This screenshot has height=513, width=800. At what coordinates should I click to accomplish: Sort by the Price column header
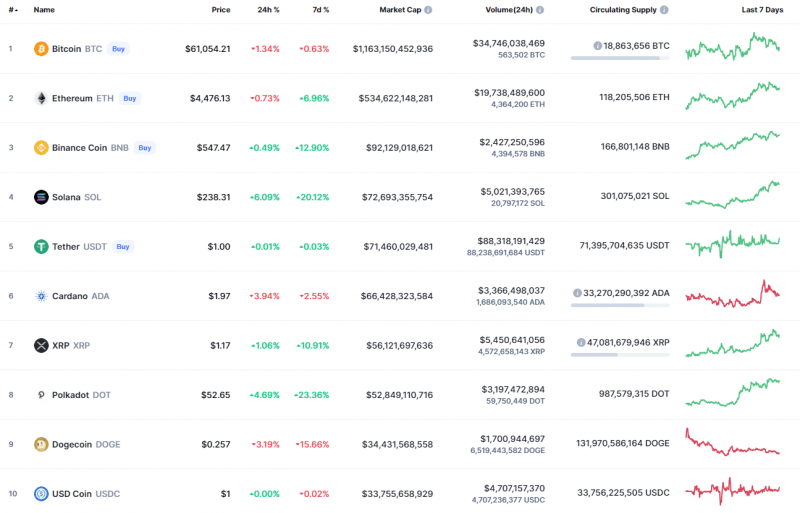220,9
